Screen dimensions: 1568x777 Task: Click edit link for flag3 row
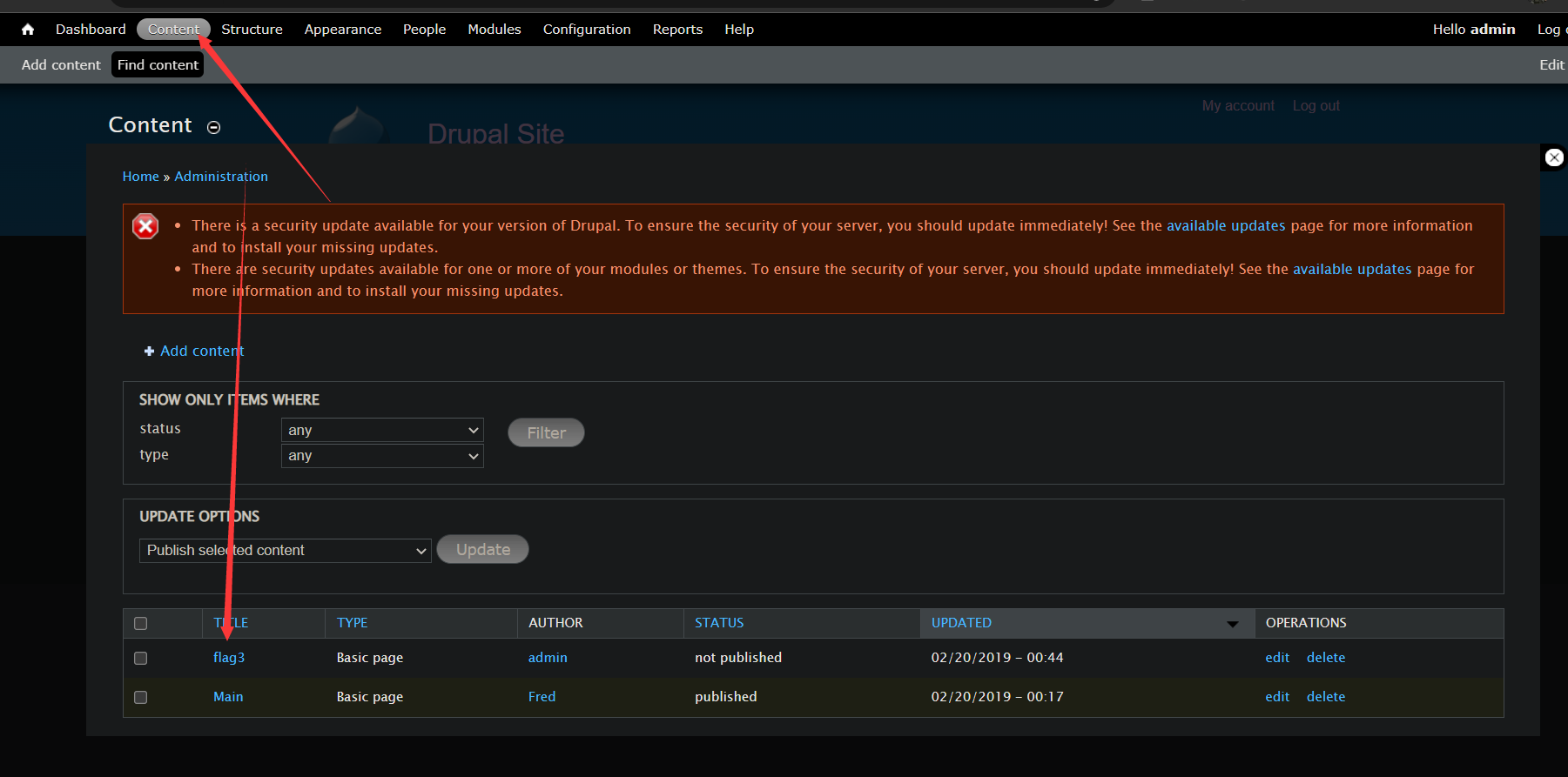(1276, 658)
